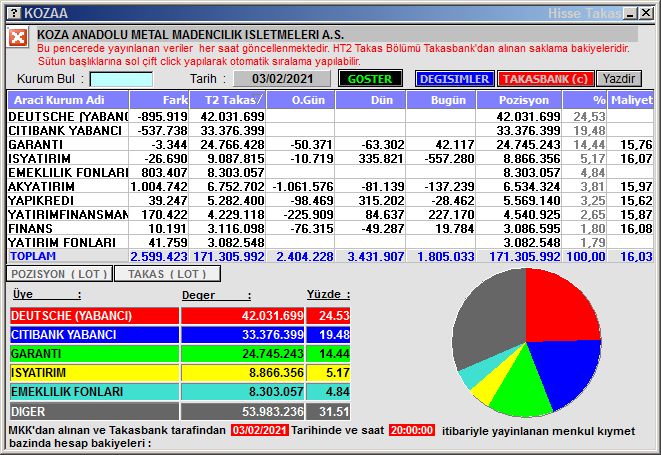Click the legend value 53.983.236
The image size is (661, 455).
[x=273, y=411]
